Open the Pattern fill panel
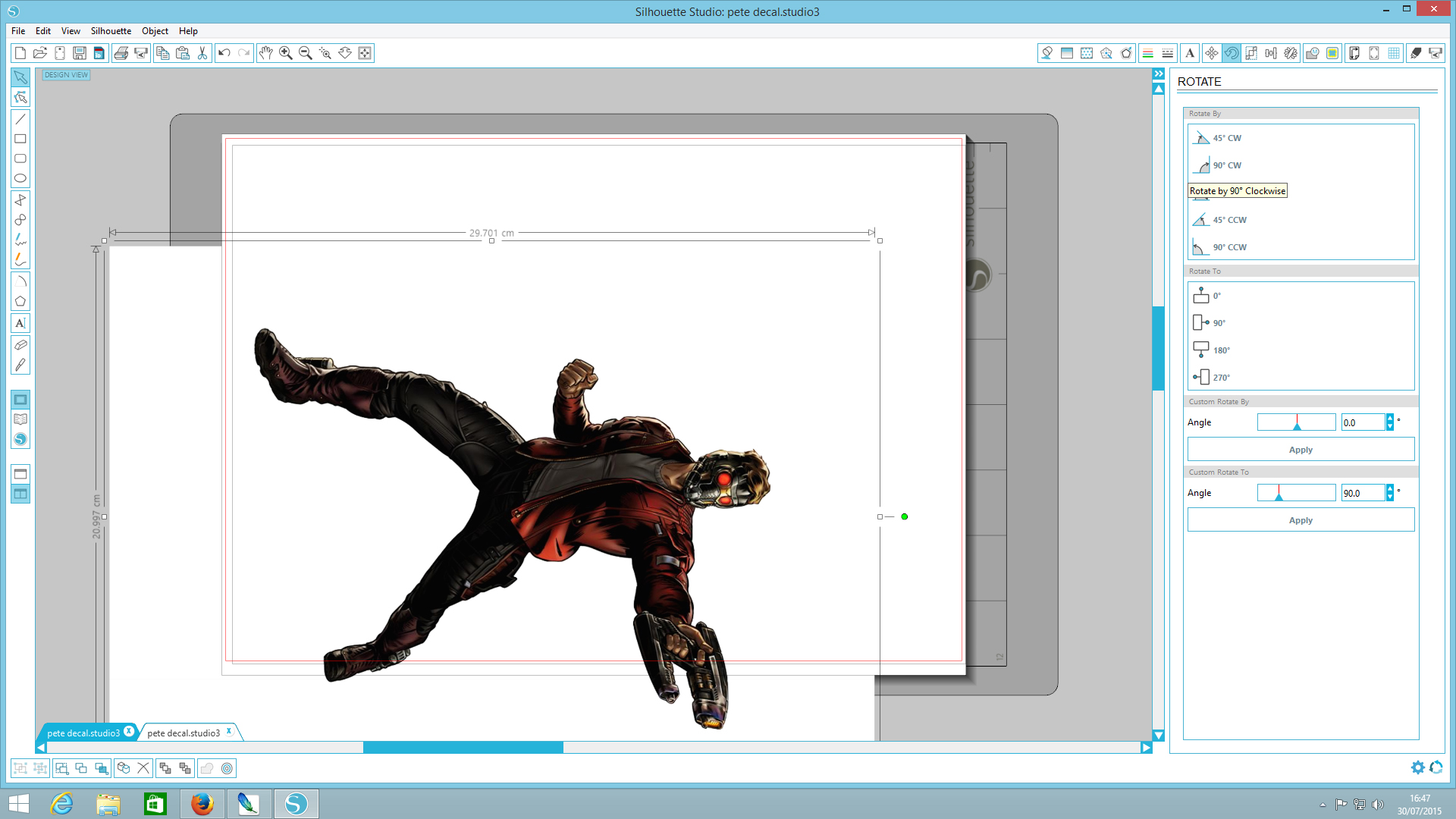The image size is (1456, 819). pos(1087,53)
